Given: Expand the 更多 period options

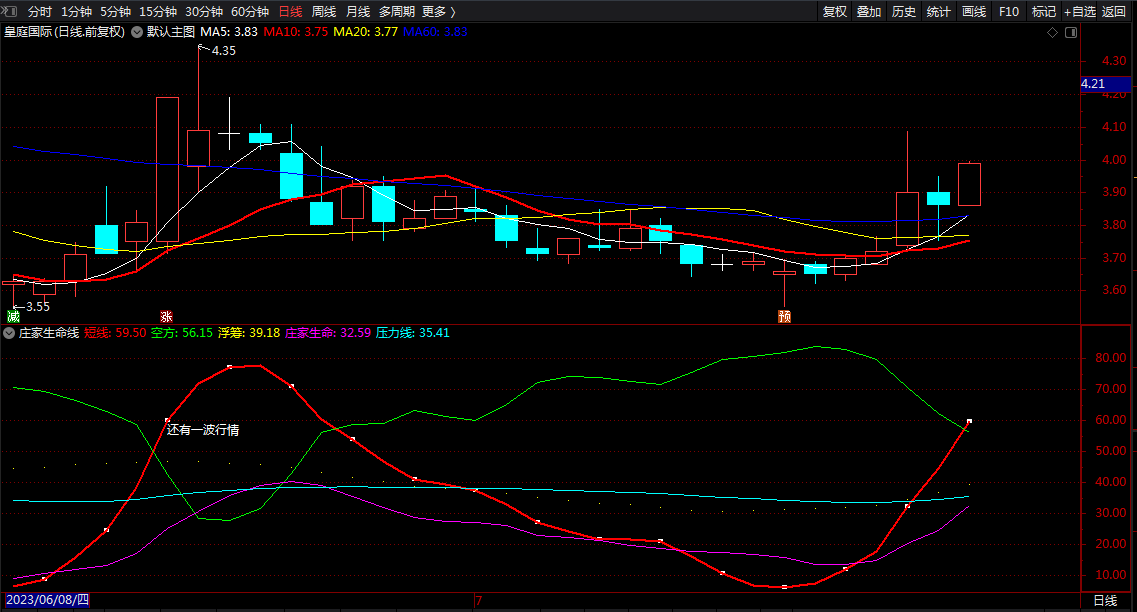Looking at the screenshot, I should tap(438, 12).
